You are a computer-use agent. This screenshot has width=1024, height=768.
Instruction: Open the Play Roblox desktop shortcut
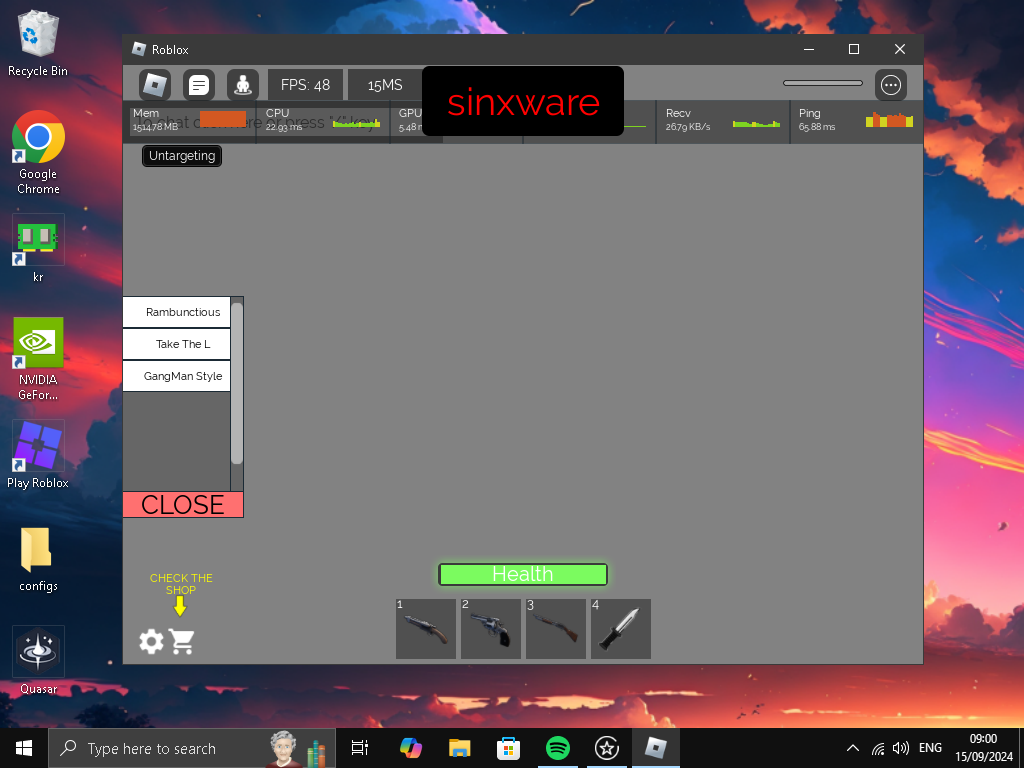38,455
